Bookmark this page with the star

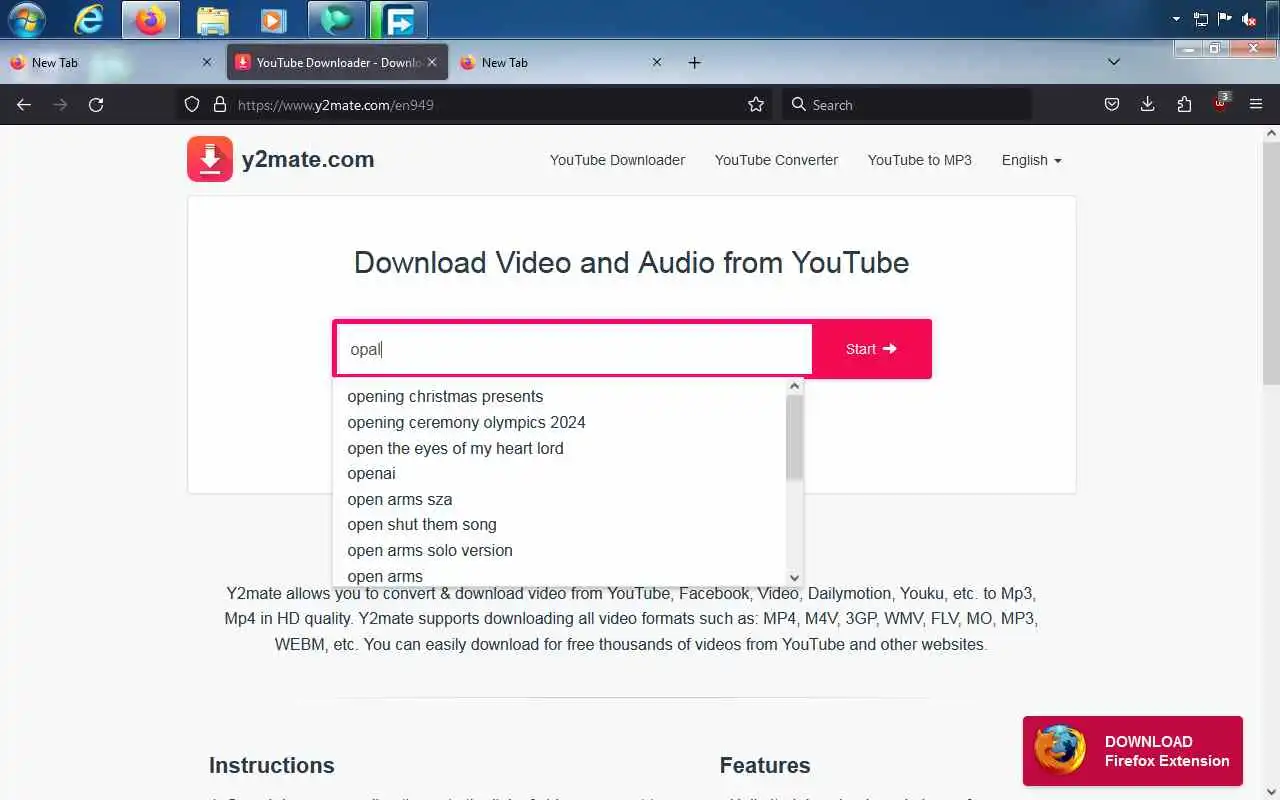point(756,104)
